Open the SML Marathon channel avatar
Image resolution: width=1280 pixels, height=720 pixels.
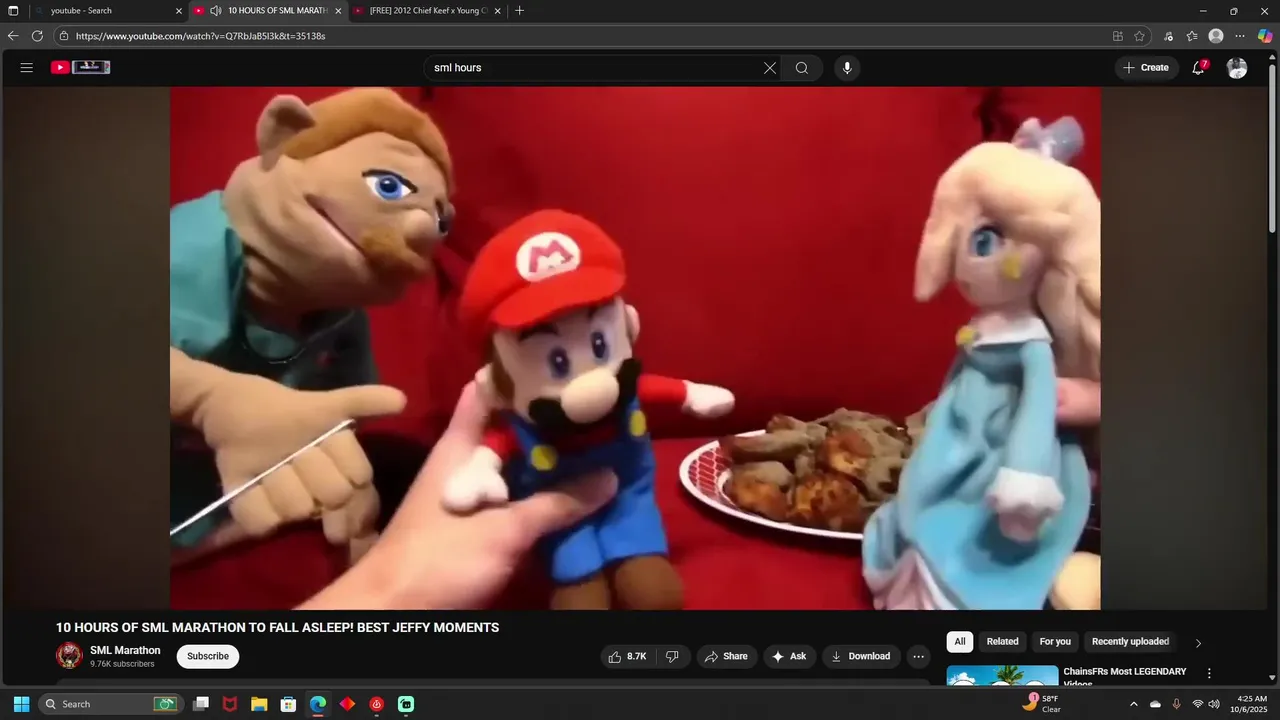[69, 656]
